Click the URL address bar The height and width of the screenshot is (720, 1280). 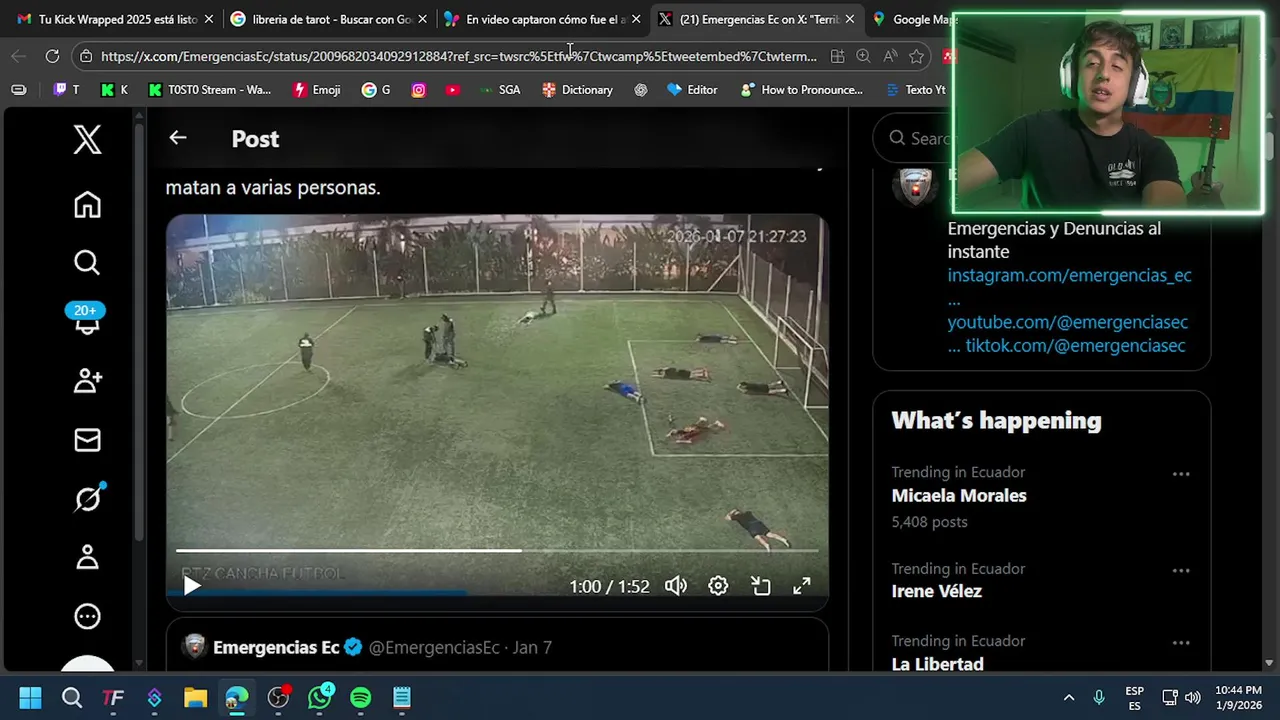click(x=459, y=56)
